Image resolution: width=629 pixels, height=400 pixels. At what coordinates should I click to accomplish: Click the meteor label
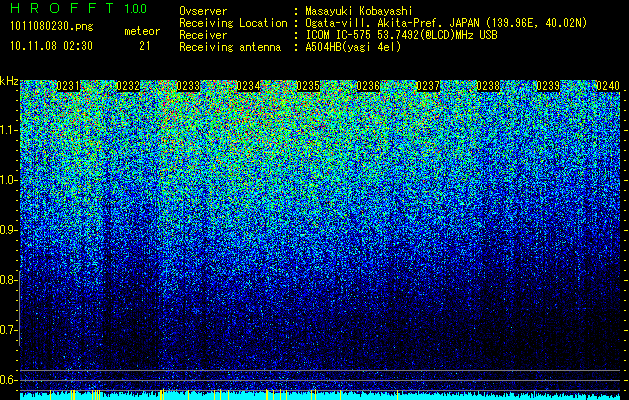pyautogui.click(x=142, y=31)
